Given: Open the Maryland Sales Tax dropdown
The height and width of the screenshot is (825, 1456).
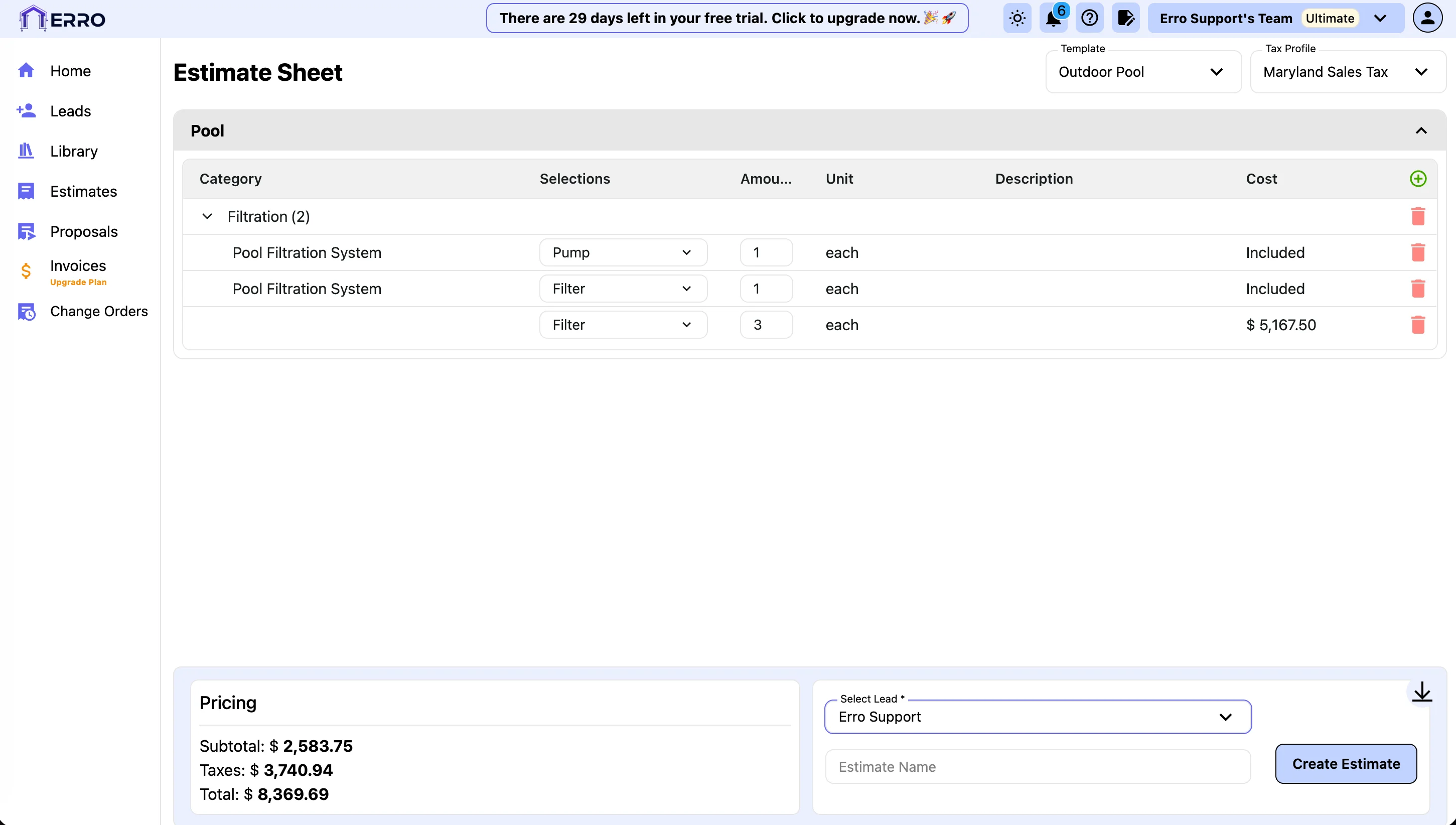Looking at the screenshot, I should tap(1347, 72).
